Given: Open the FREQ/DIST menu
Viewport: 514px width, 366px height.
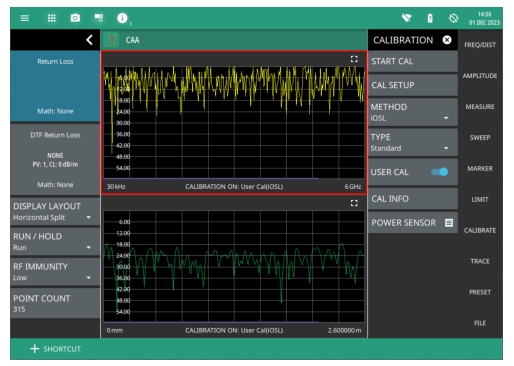Looking at the screenshot, I should point(480,45).
